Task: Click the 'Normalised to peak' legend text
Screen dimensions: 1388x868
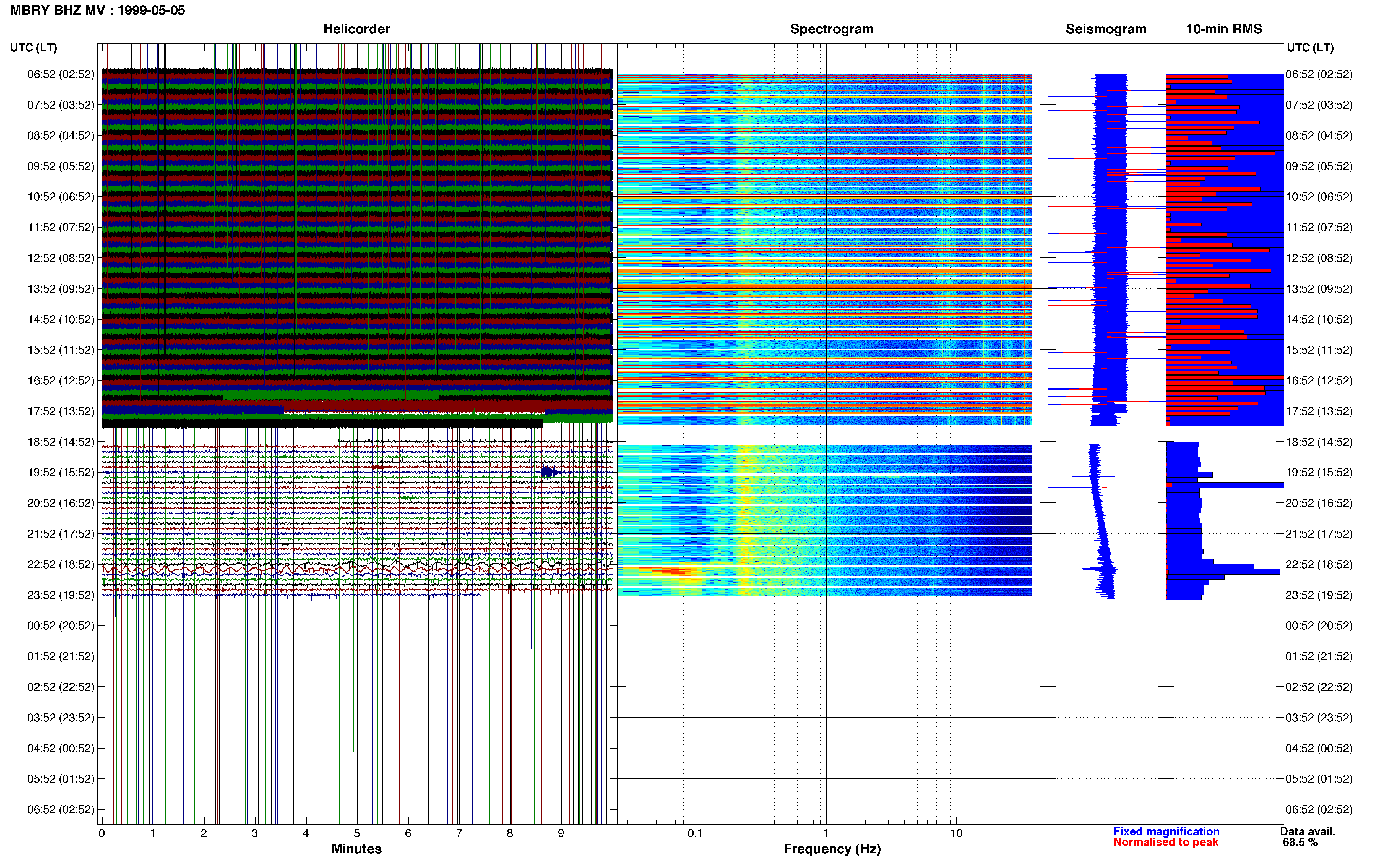Action: [x=1165, y=842]
